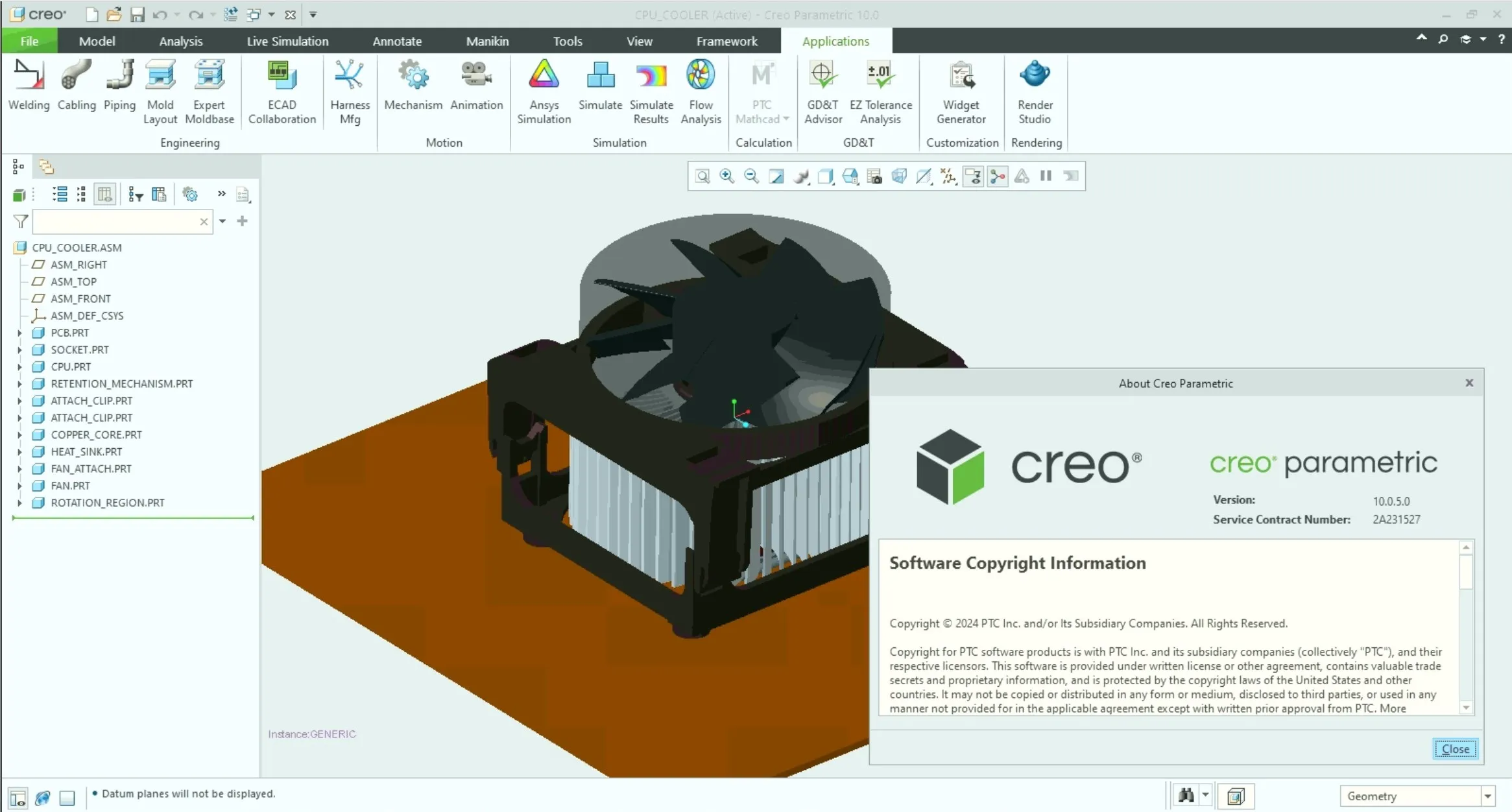Show more tree toolbar commands chevron
1512x812 pixels.
pos(221,193)
